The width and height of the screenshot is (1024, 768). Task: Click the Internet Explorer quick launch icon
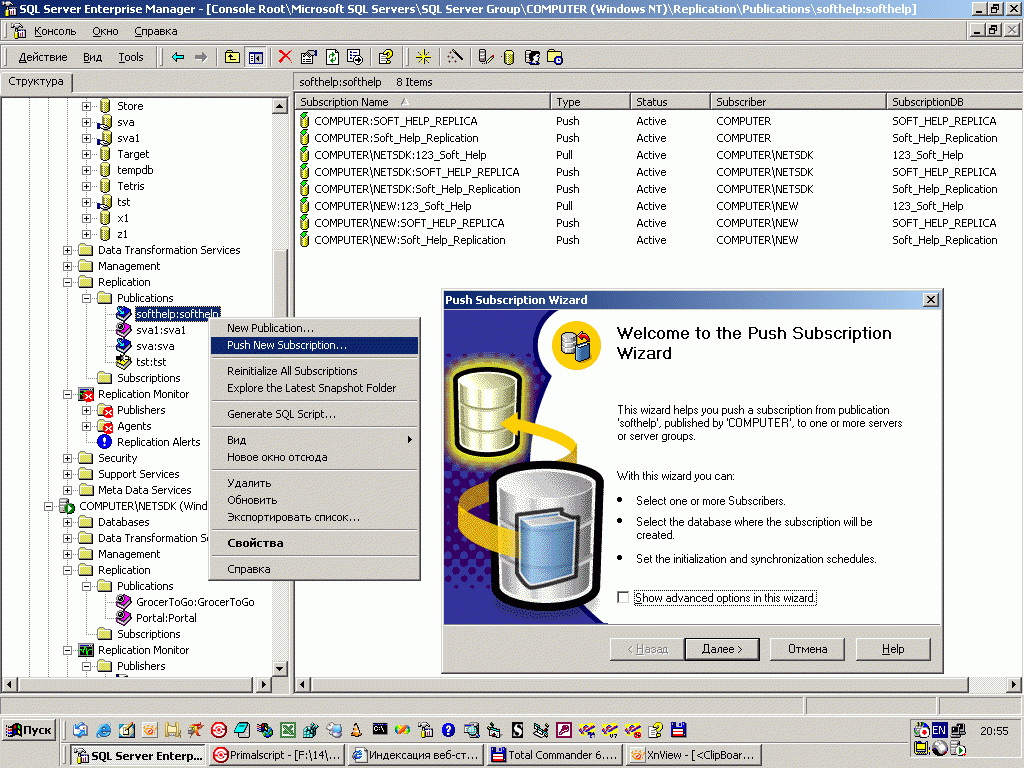click(x=103, y=730)
